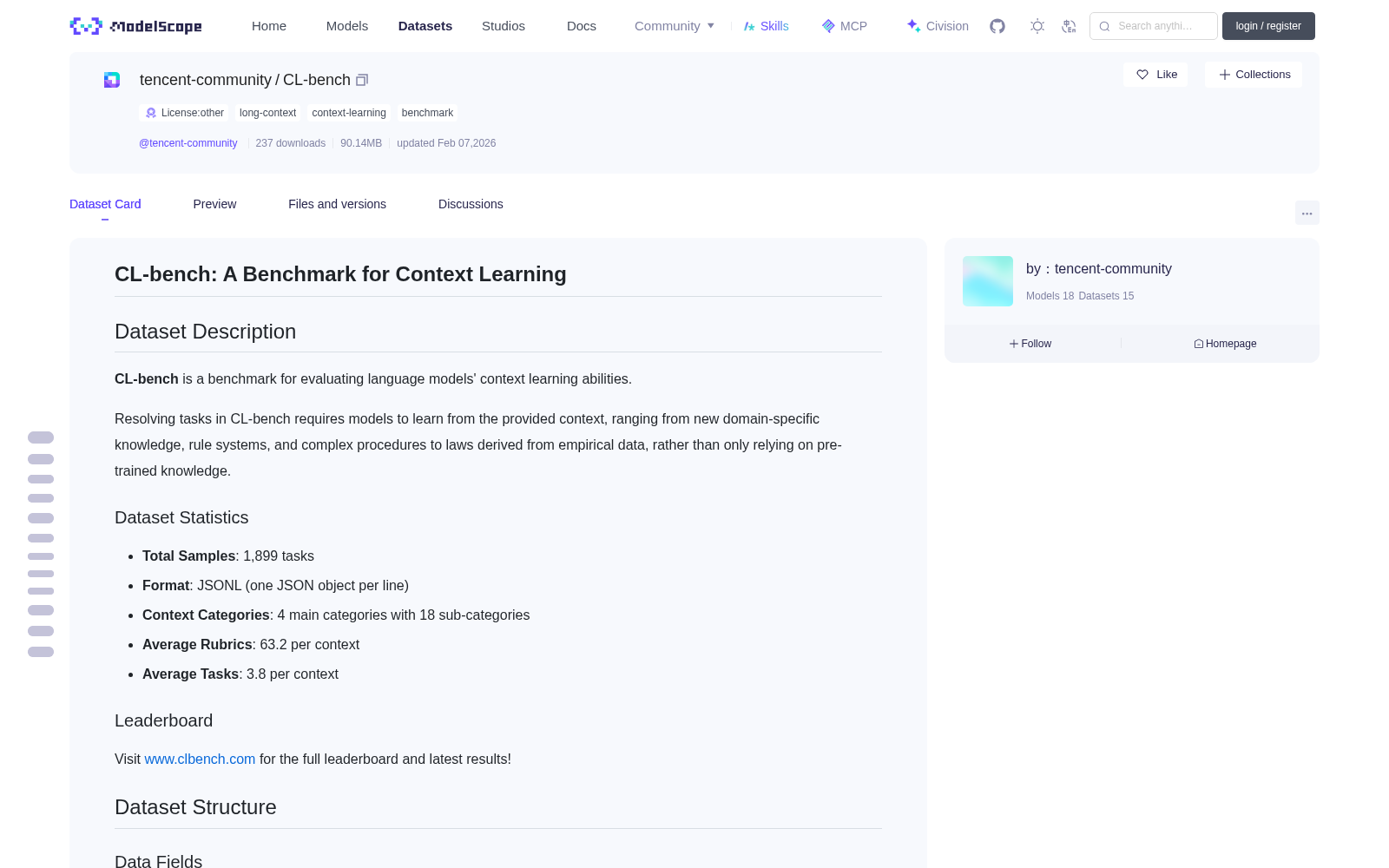Click the License:other tag
1389x868 pixels.
point(184,113)
